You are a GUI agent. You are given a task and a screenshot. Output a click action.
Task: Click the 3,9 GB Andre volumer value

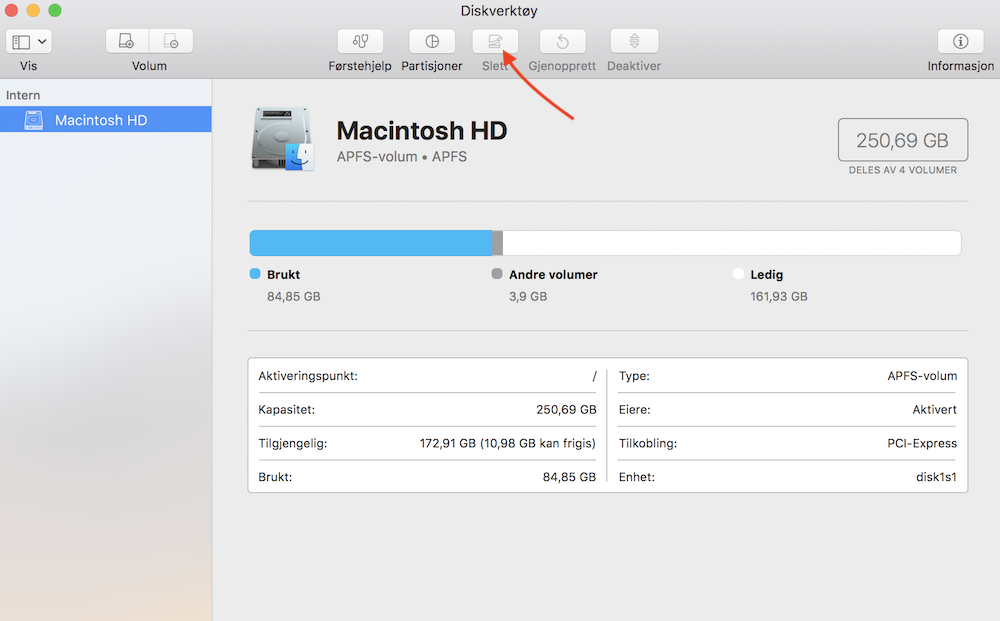(x=528, y=296)
